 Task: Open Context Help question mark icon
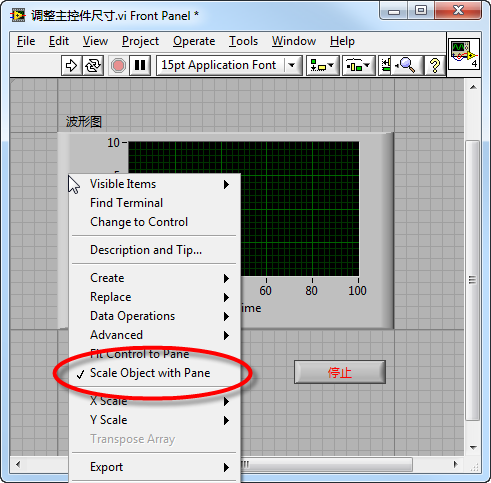(434, 65)
